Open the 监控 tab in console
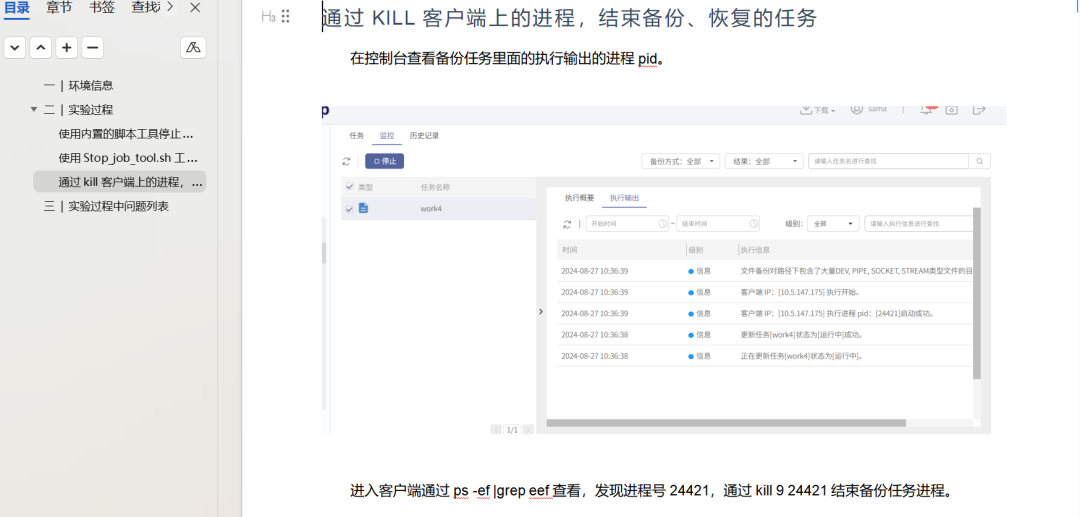Image resolution: width=1080 pixels, height=517 pixels. 386,136
